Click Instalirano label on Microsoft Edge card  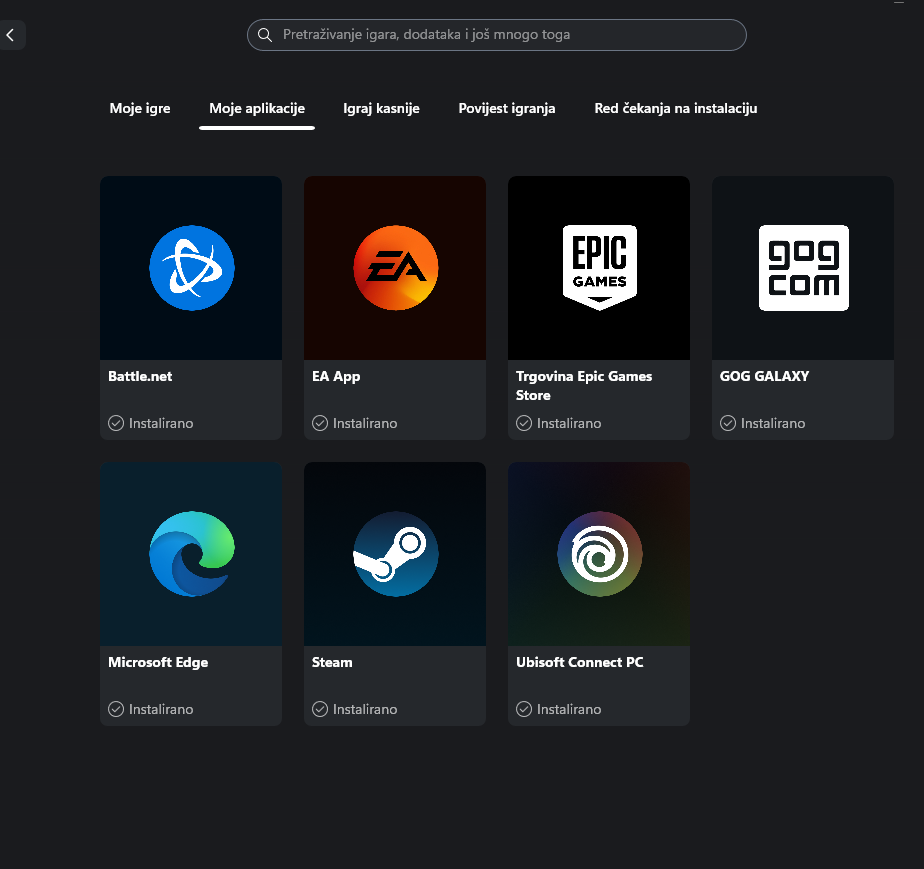point(161,709)
